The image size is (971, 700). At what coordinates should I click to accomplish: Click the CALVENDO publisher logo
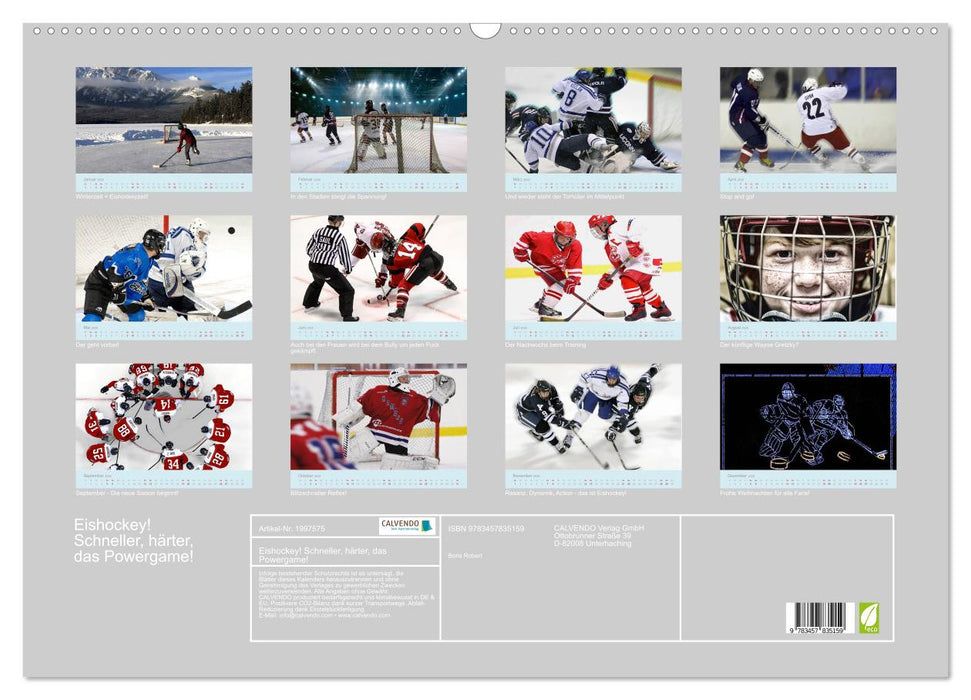pos(398,524)
